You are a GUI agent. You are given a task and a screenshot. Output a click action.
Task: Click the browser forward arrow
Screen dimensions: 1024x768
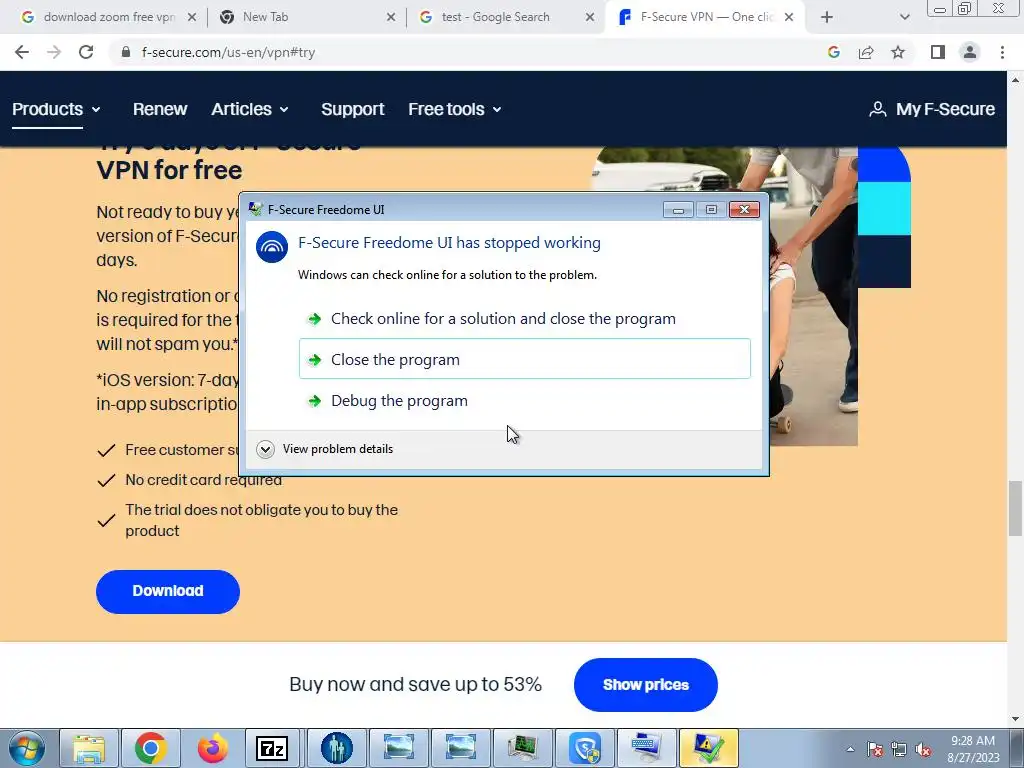[x=54, y=52]
